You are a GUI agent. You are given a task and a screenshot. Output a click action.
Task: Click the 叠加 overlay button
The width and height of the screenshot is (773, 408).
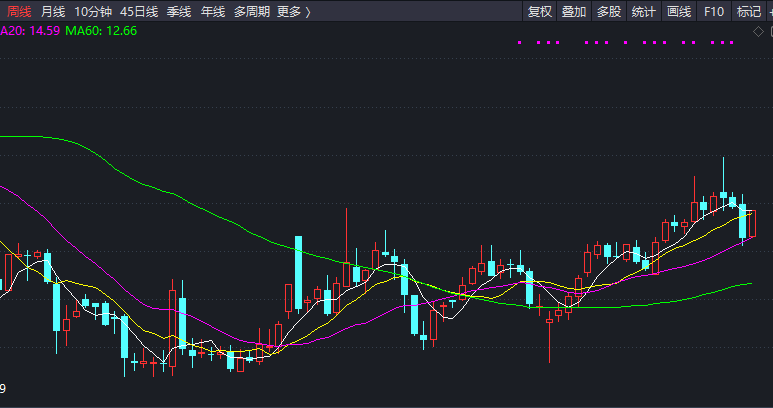pos(574,11)
